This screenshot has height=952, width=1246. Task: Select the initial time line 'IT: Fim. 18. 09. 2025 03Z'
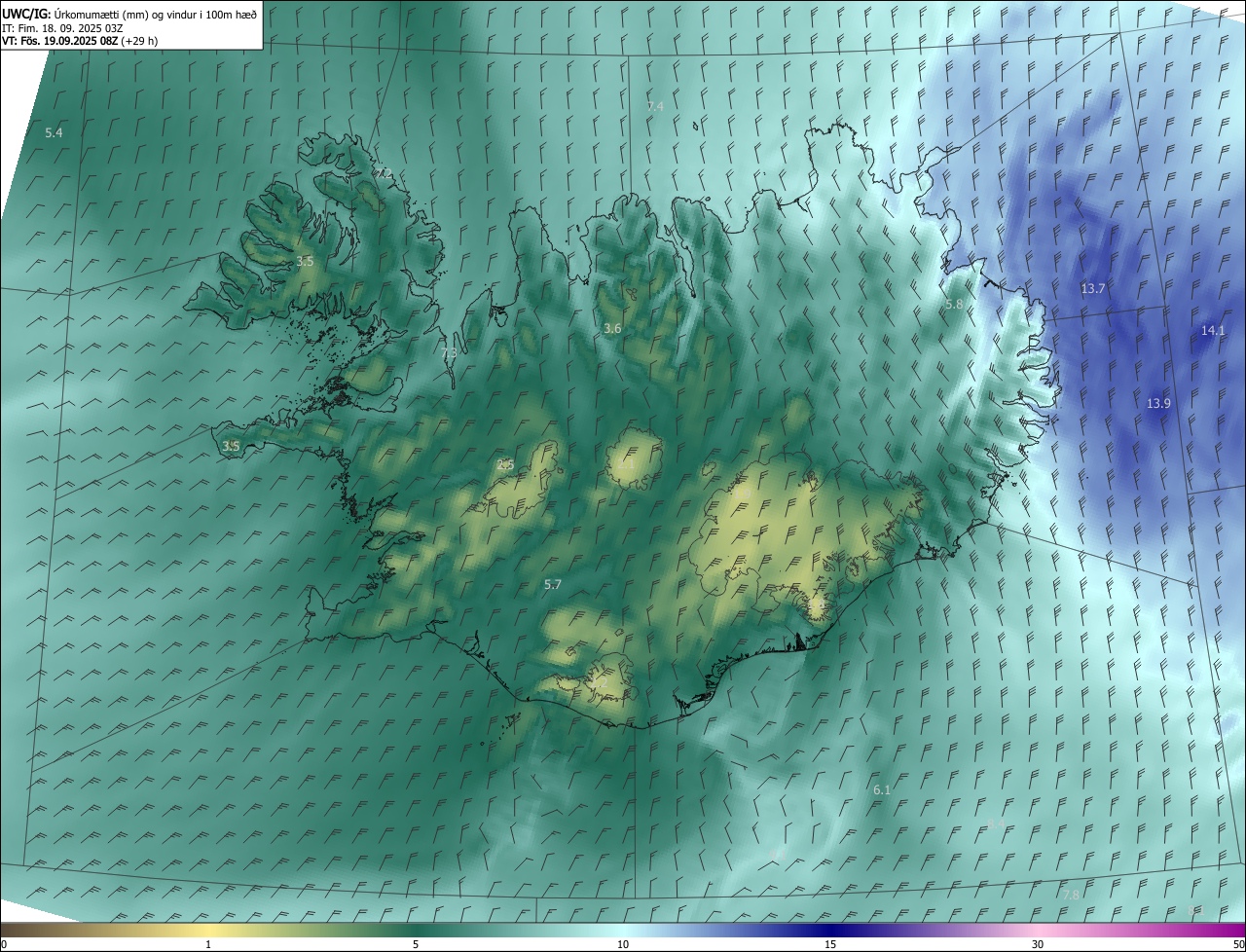click(63, 28)
